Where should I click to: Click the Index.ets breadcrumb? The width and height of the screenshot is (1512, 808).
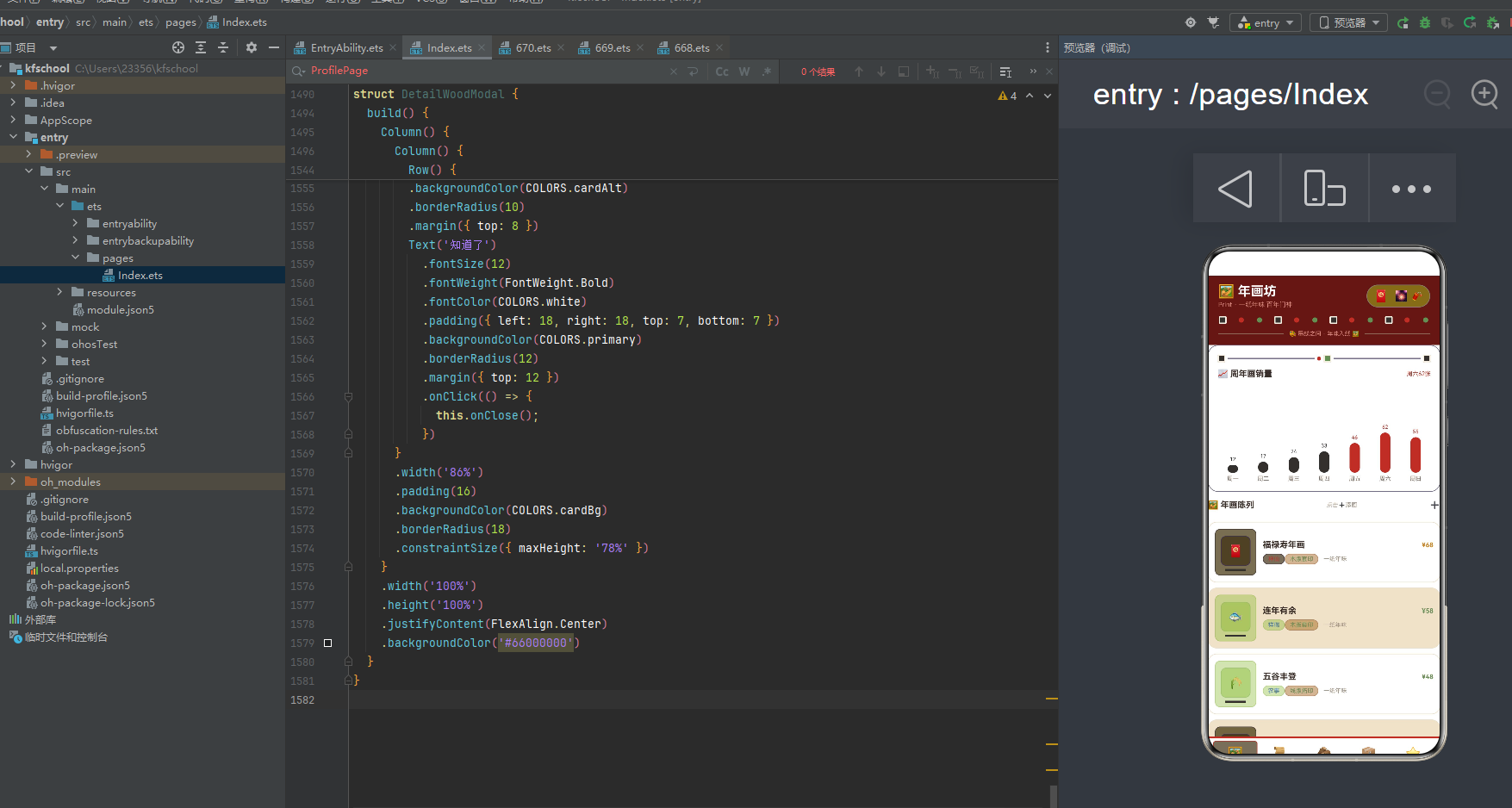coord(237,22)
